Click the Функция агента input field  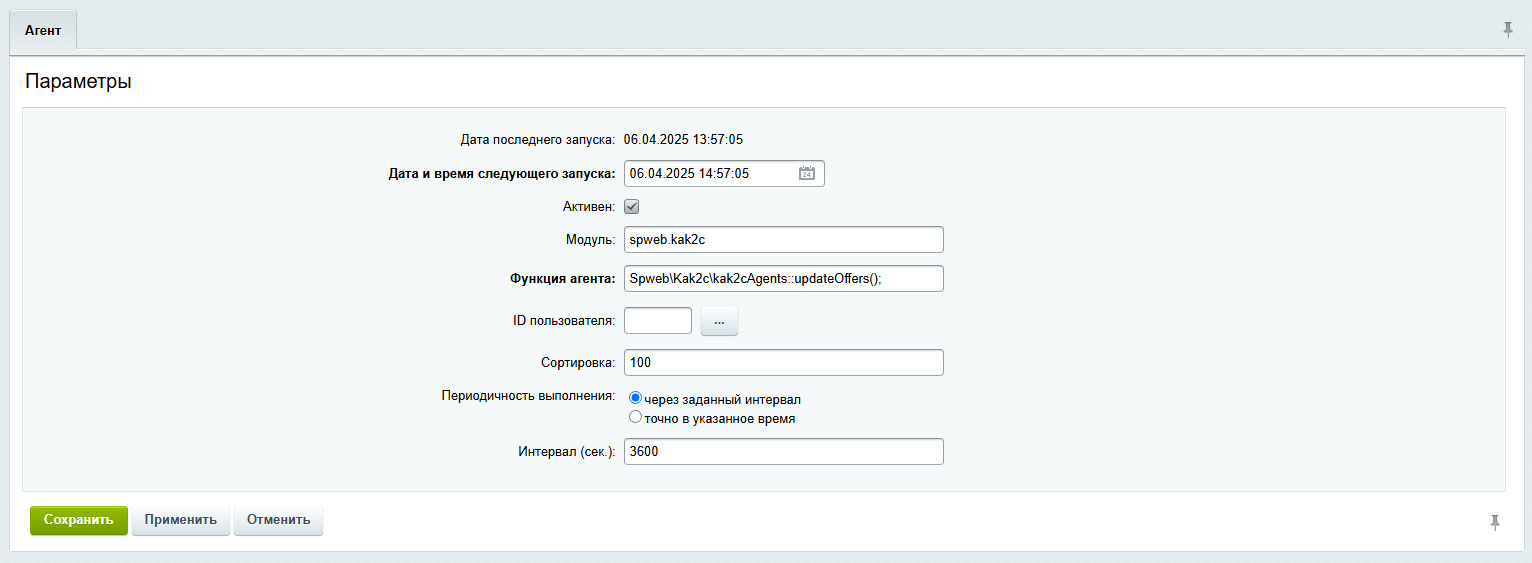[783, 279]
